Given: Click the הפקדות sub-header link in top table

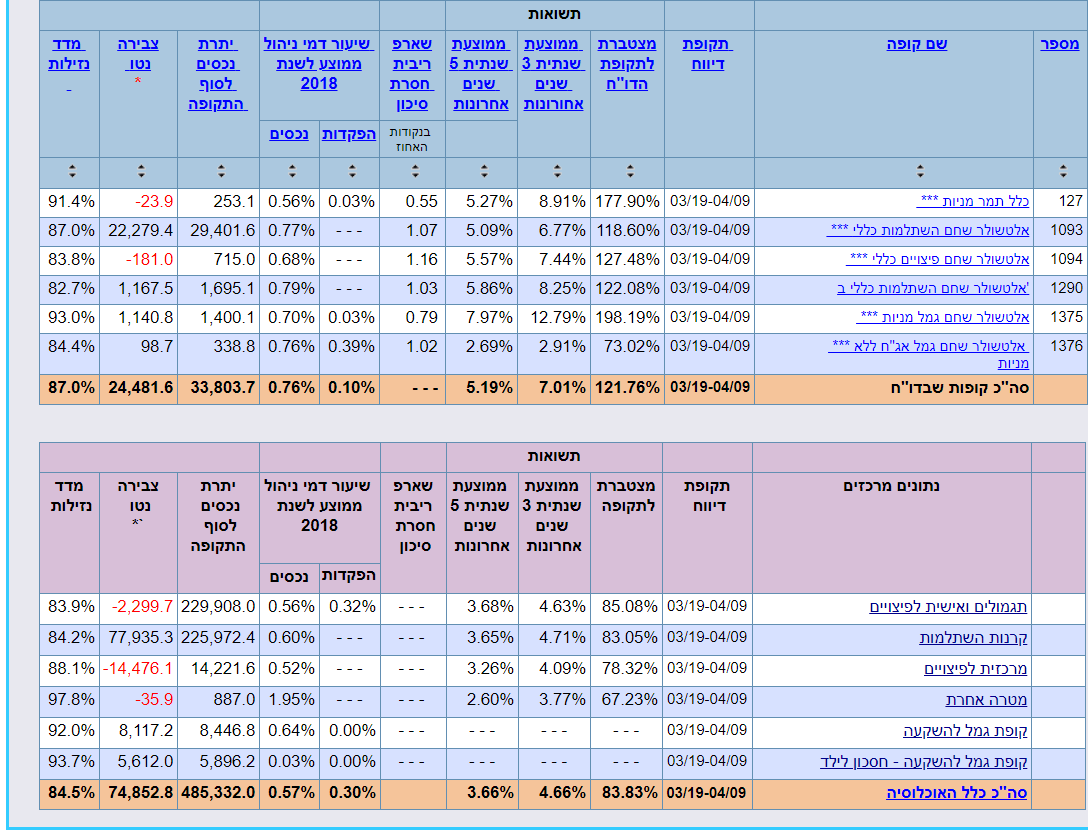Looking at the screenshot, I should tap(349, 134).
